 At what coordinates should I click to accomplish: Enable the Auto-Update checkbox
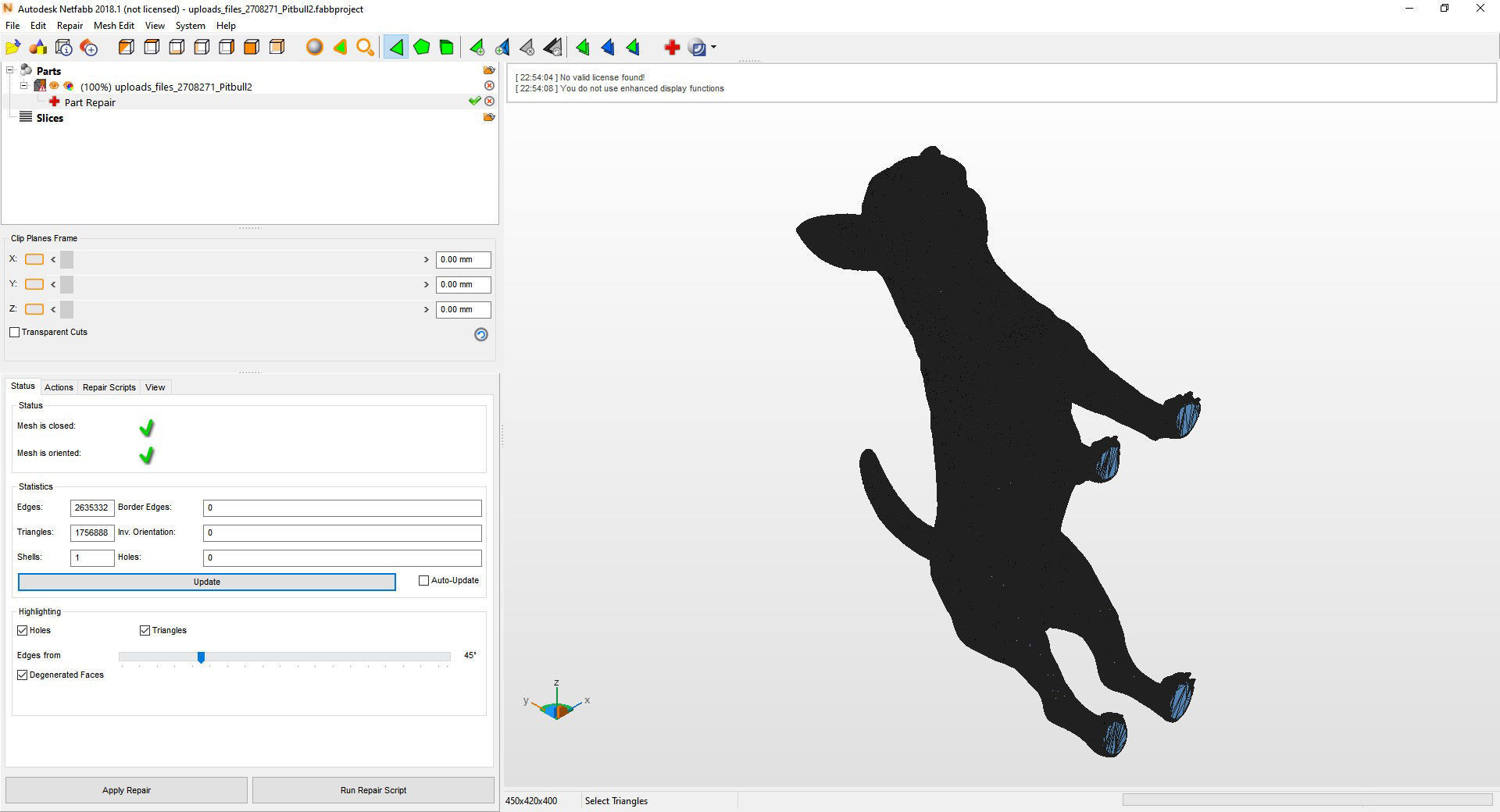[424, 580]
